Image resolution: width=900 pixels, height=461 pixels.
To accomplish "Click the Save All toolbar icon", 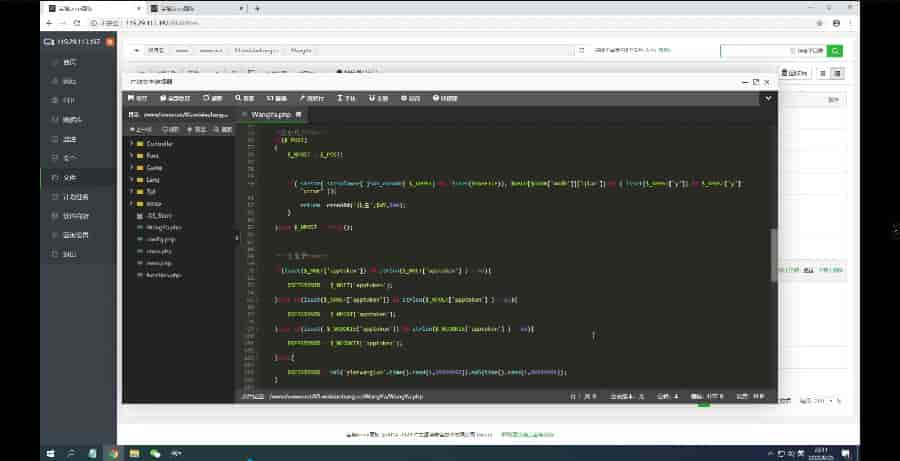I will point(173,98).
